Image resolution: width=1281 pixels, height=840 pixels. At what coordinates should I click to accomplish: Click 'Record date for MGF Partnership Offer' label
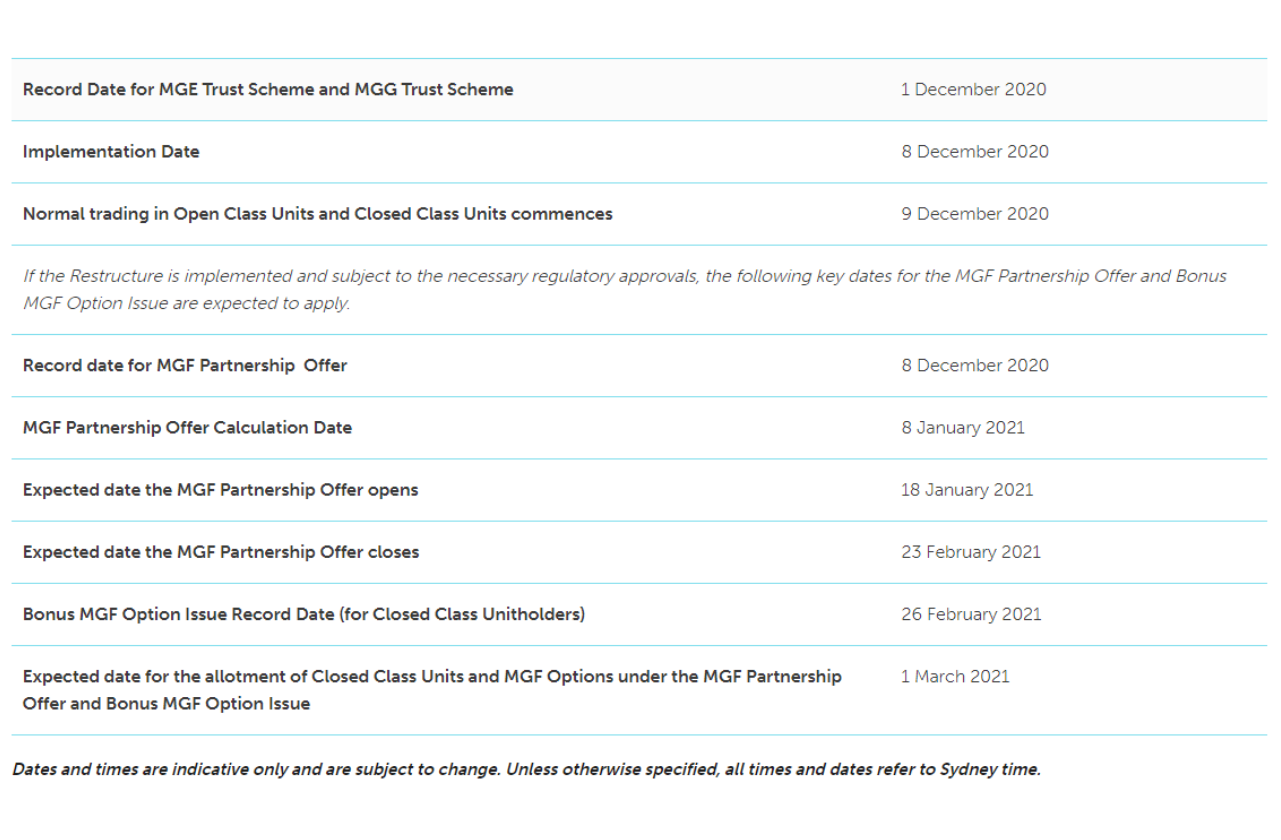pos(185,366)
